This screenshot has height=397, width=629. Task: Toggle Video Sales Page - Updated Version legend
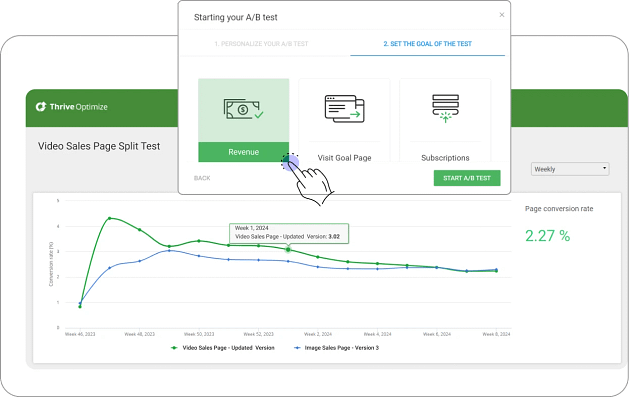point(223,348)
